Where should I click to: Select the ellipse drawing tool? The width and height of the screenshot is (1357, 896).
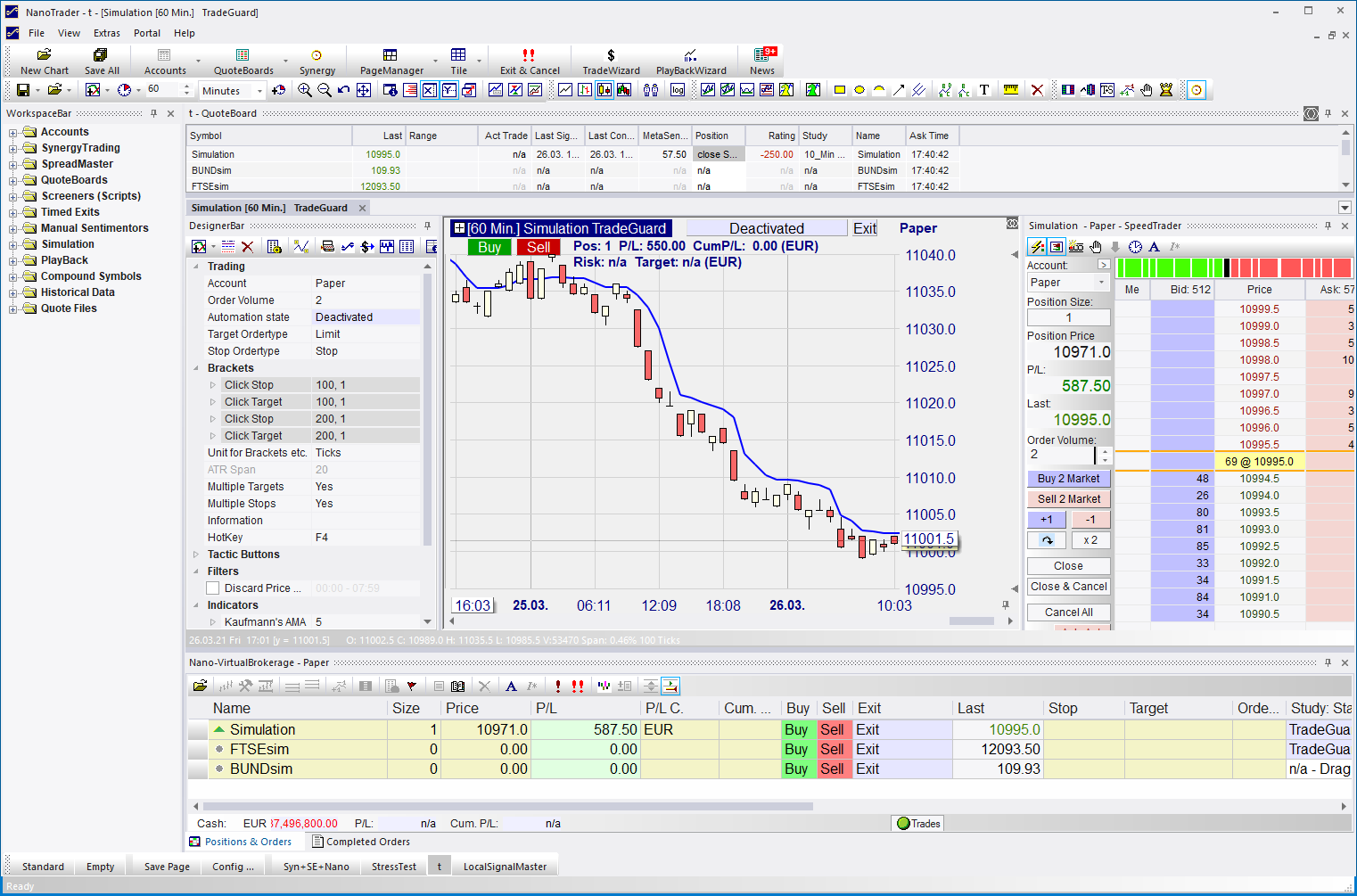click(x=859, y=90)
